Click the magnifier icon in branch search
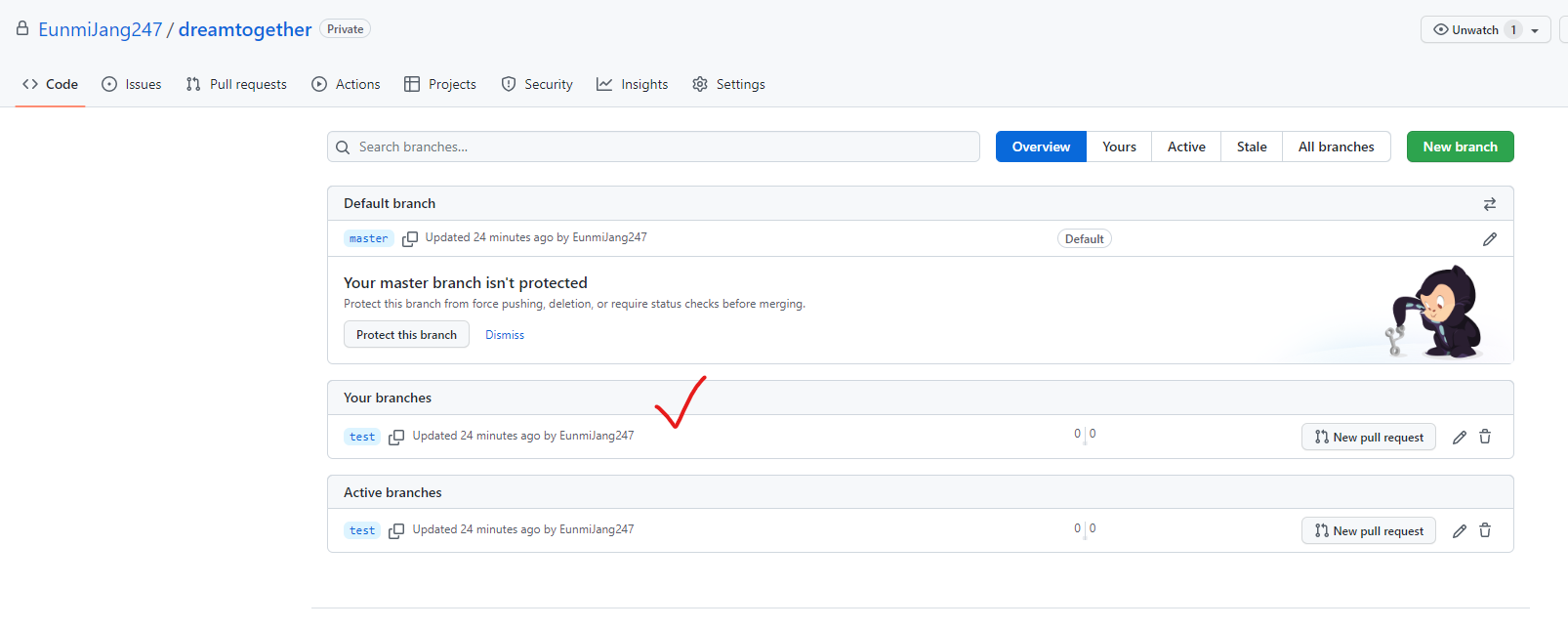 [x=343, y=147]
